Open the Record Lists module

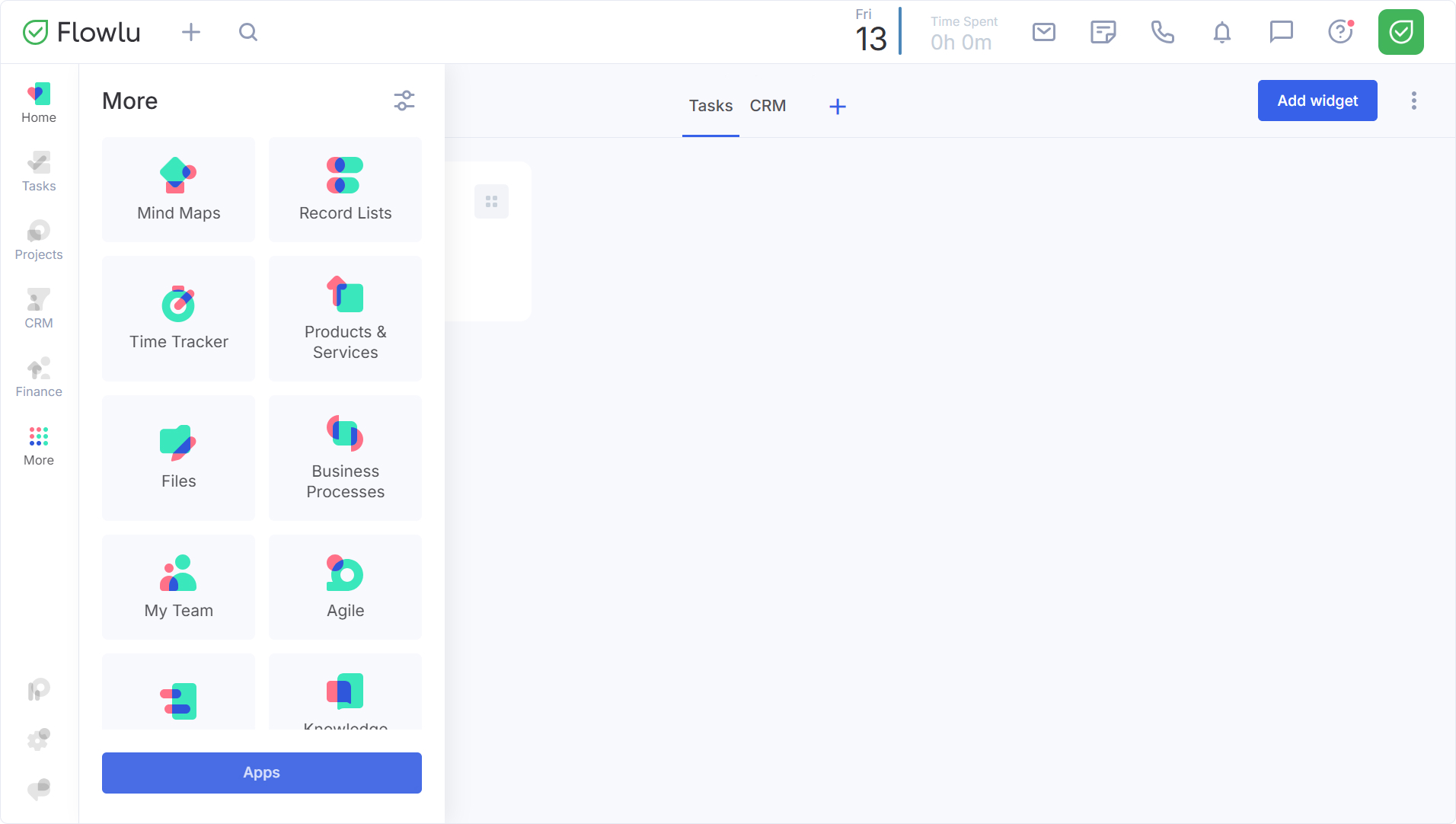pyautogui.click(x=345, y=190)
